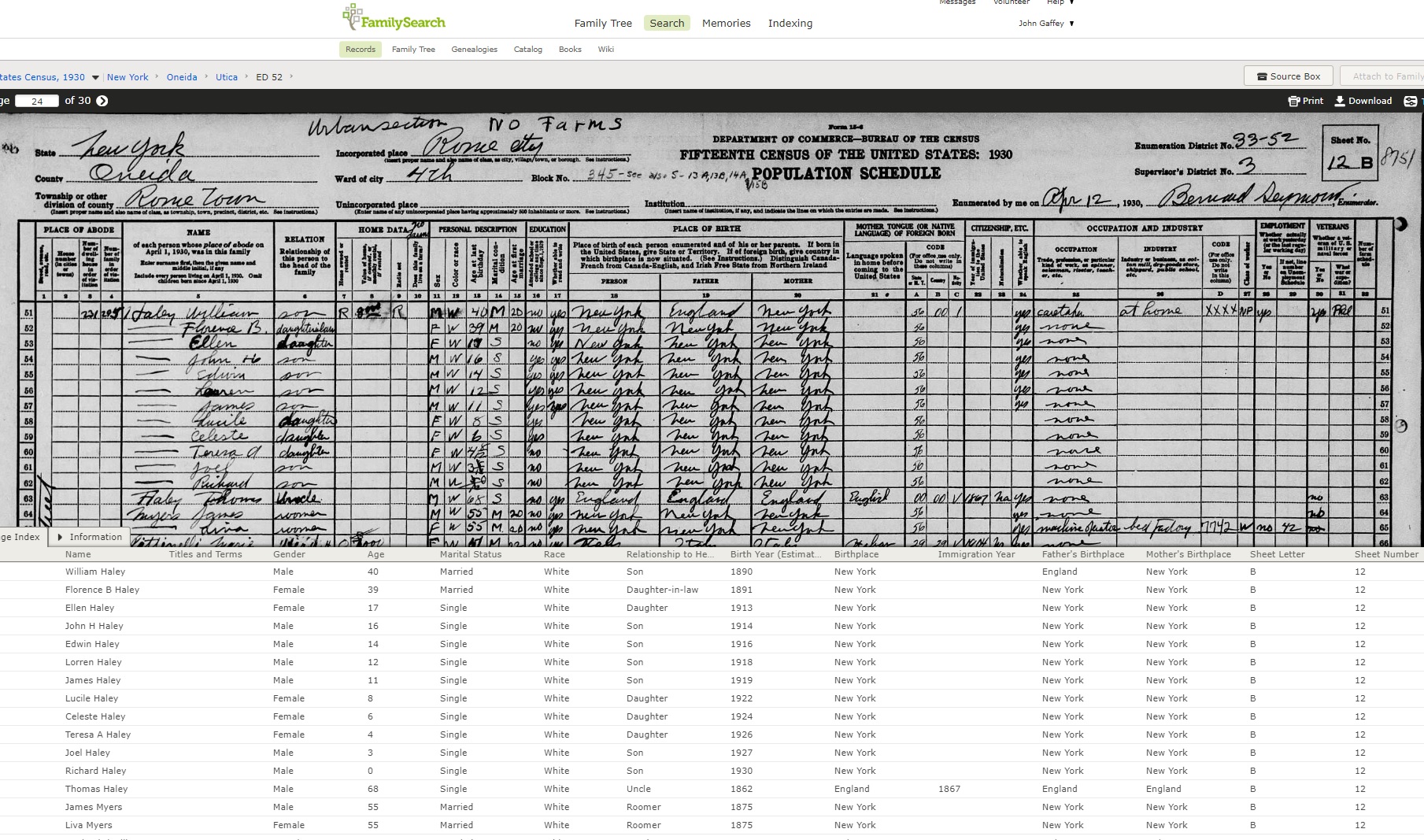Select Lorren Haley in index
The width and height of the screenshot is (1424, 840).
[x=94, y=662]
